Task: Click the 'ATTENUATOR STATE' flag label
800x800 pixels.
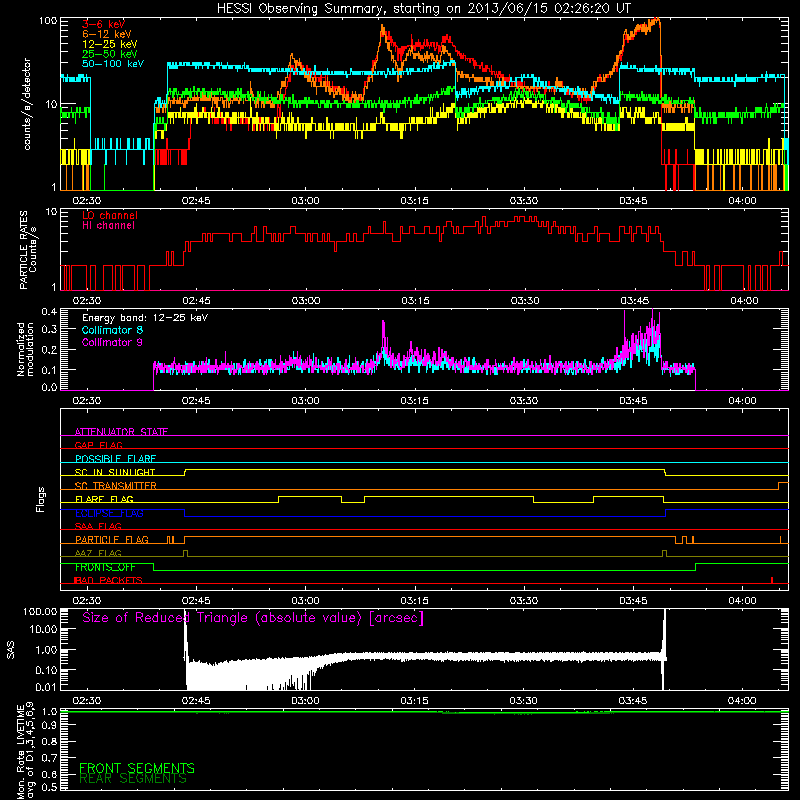Action: click(121, 432)
